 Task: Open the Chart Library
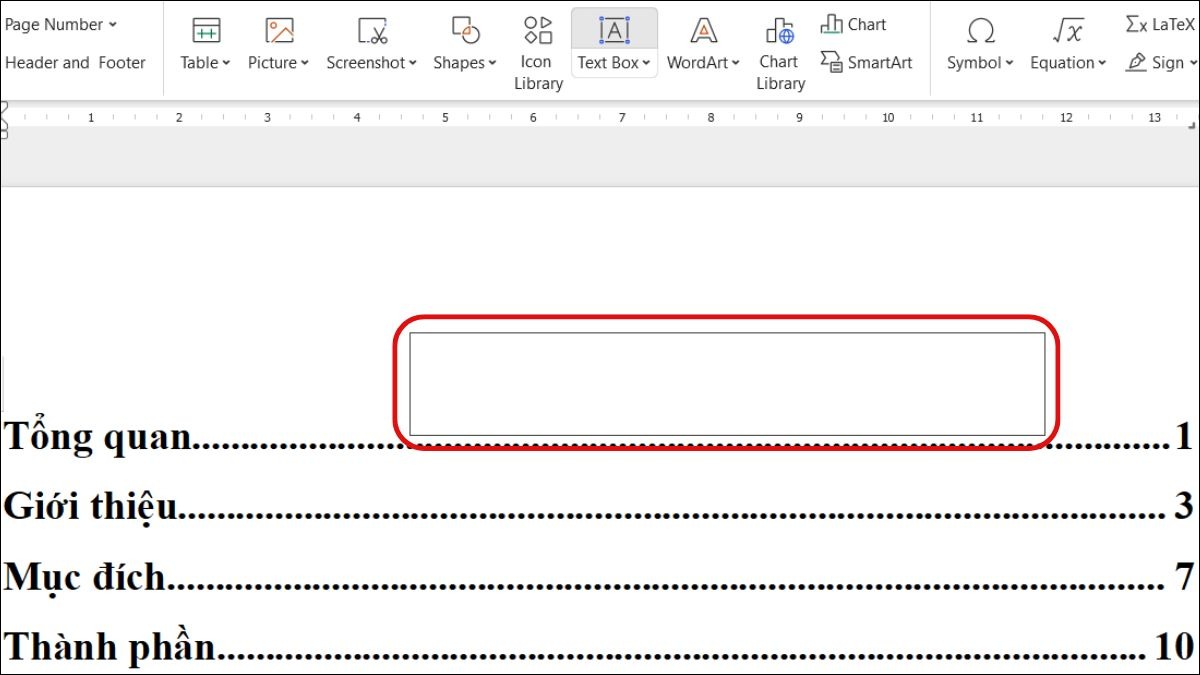click(780, 52)
